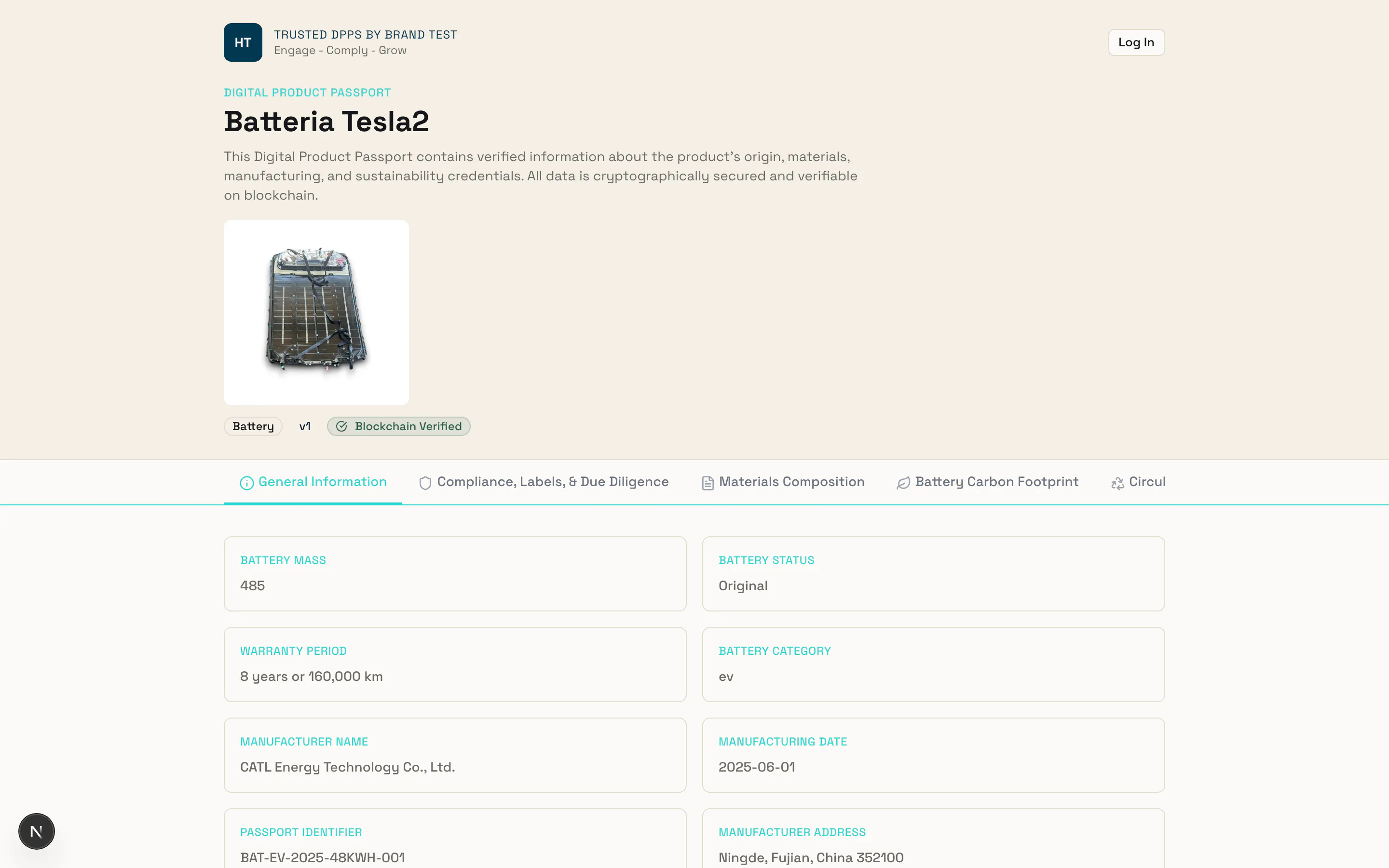Click the Battery category tag
This screenshot has height=868, width=1389.
(x=253, y=426)
